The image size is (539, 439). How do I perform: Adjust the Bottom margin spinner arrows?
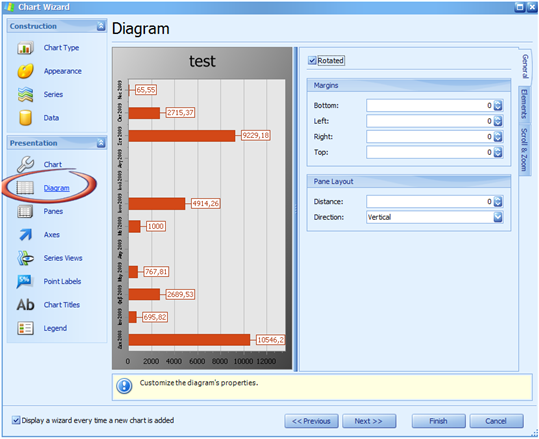pyautogui.click(x=498, y=106)
